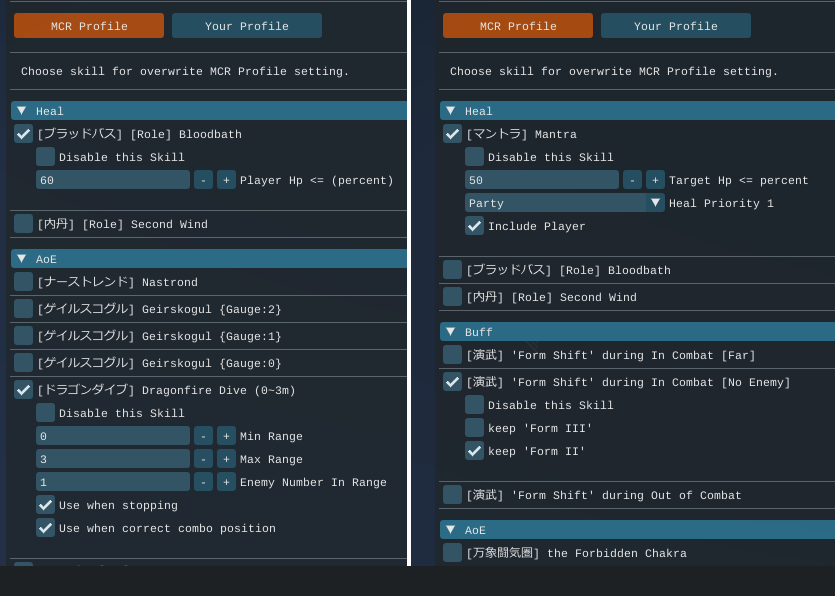
Task: Disable 'Use when stopping' option
Action: click(x=45, y=505)
